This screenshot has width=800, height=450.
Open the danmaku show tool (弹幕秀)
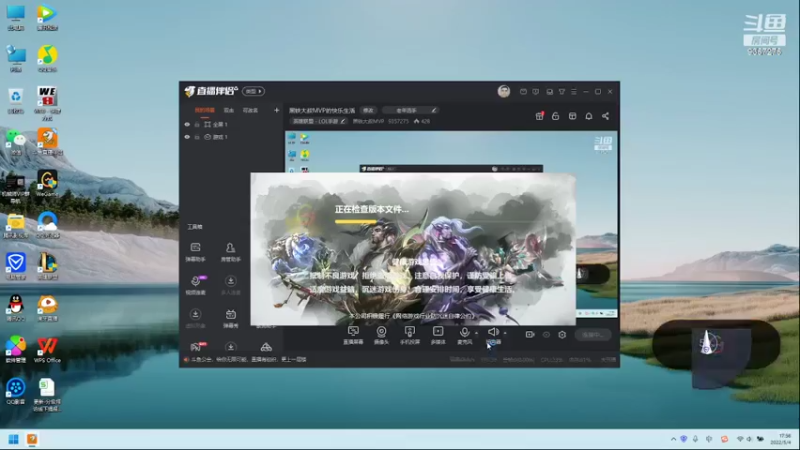(x=231, y=318)
